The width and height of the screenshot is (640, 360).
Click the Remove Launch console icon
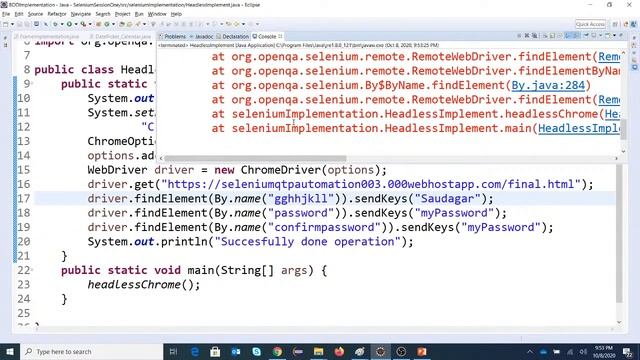[x=527, y=36]
